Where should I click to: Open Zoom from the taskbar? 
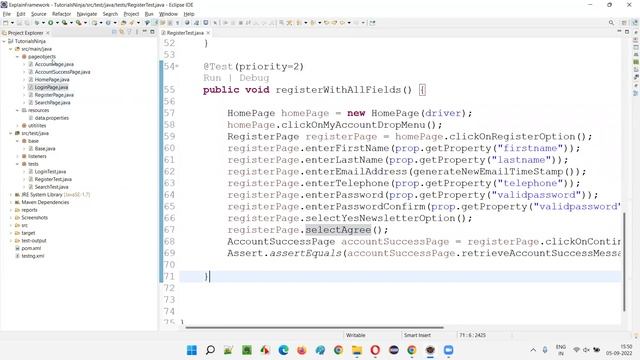coord(449,350)
